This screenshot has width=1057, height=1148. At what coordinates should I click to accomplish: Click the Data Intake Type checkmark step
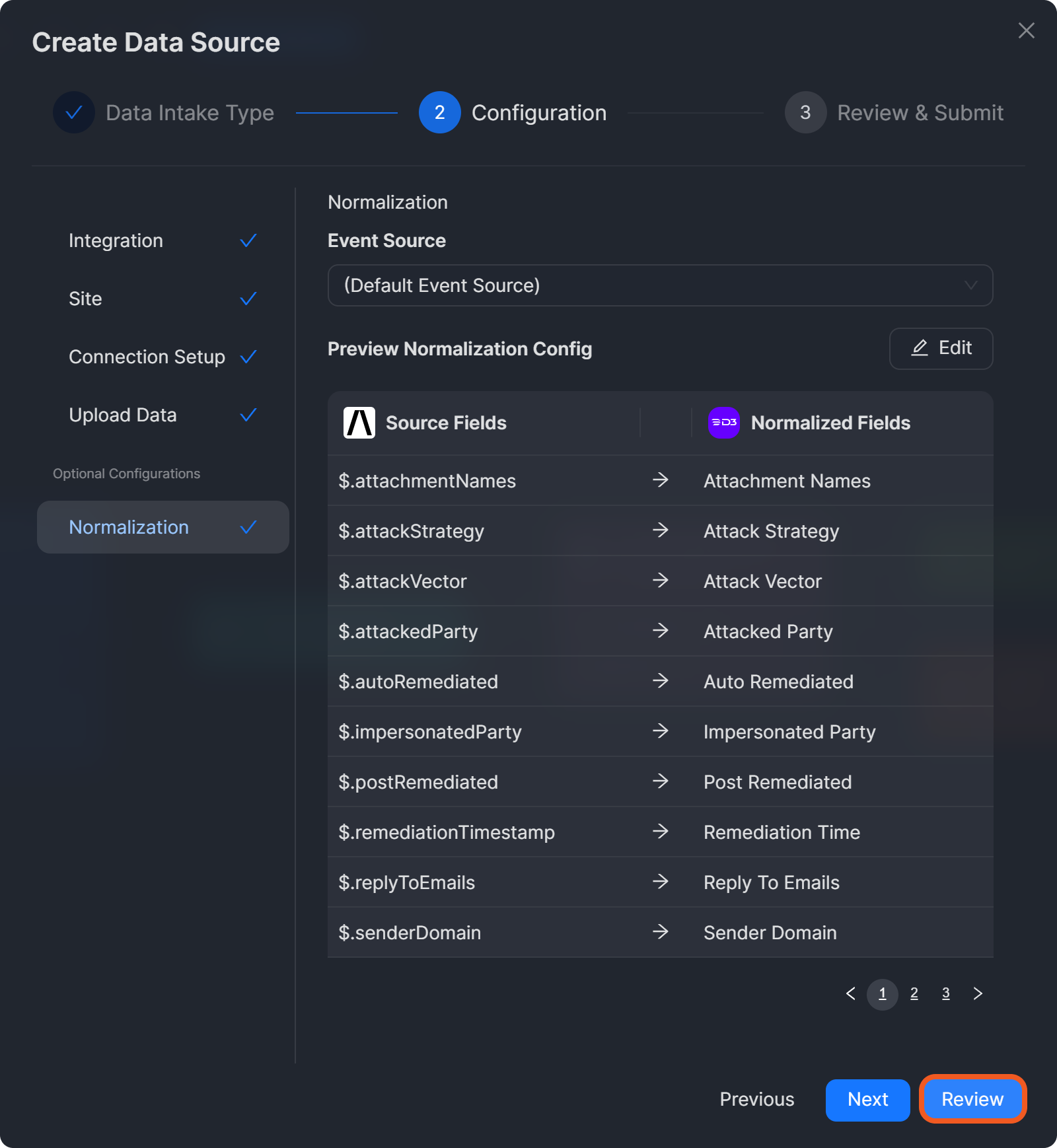(74, 112)
